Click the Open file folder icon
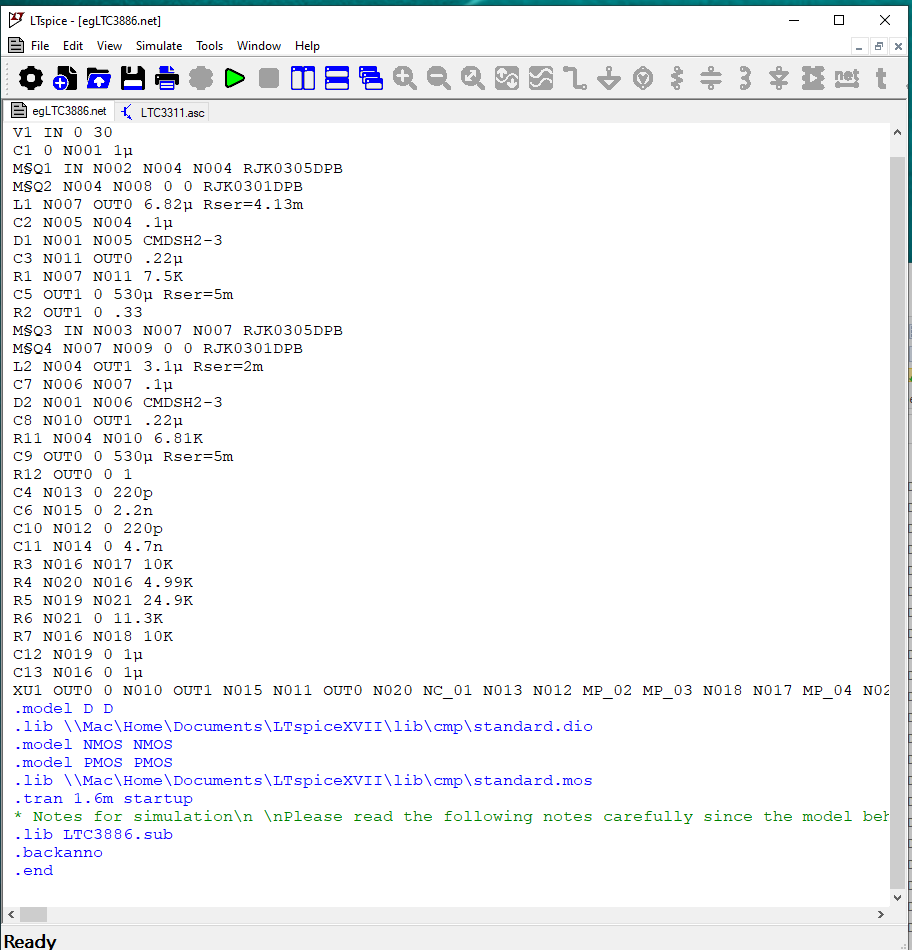 point(99,78)
